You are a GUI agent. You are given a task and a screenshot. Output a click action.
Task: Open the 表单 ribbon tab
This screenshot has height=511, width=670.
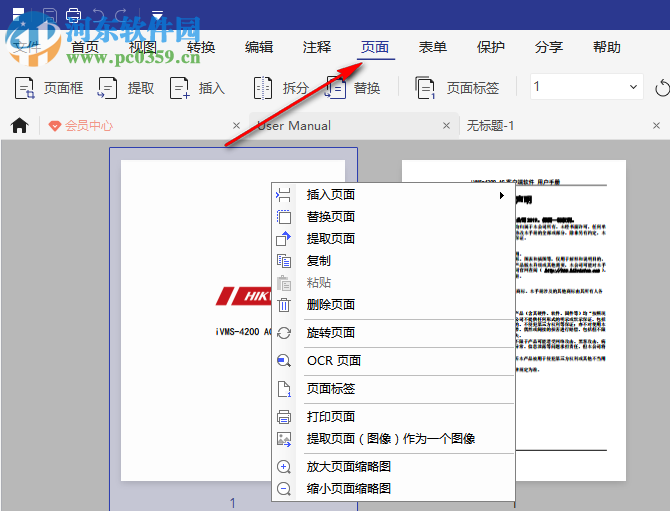click(x=433, y=47)
